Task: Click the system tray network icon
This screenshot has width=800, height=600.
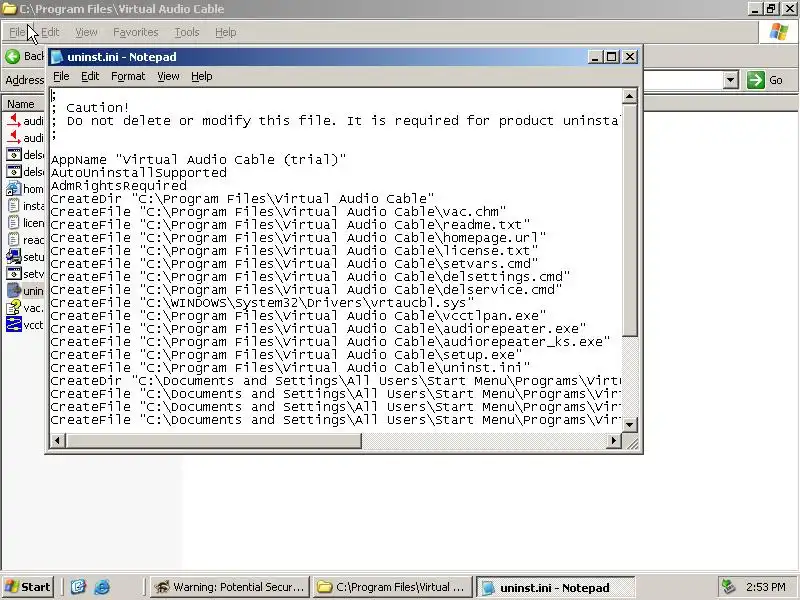Action: (x=728, y=587)
